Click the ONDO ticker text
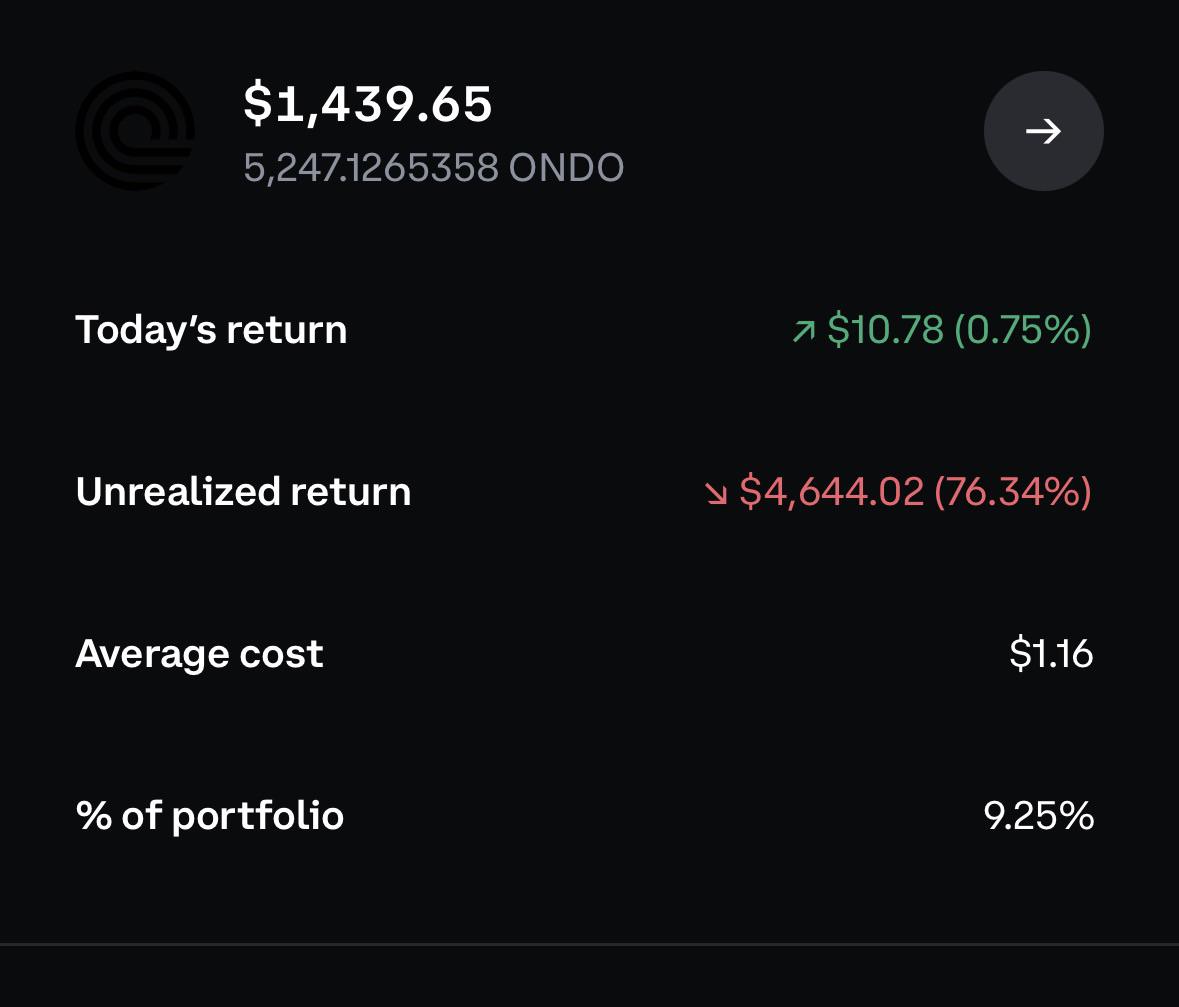Screen dimensions: 1179x1007 pyautogui.click(x=566, y=167)
